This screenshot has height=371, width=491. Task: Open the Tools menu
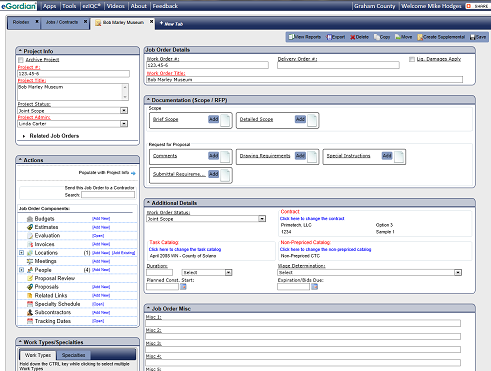click(69, 6)
